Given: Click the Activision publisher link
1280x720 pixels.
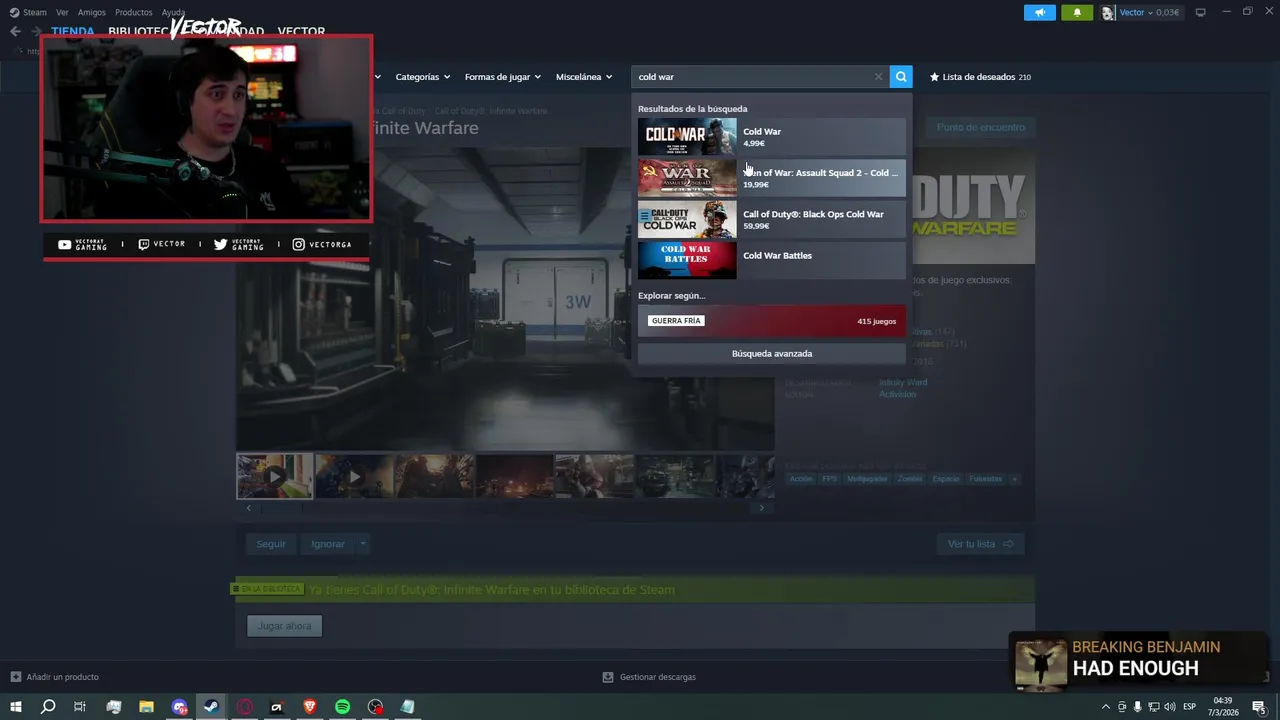Looking at the screenshot, I should tap(897, 394).
